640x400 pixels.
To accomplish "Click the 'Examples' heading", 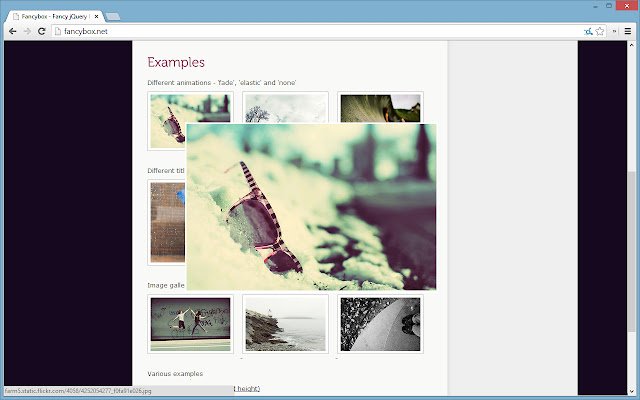I will [x=176, y=62].
